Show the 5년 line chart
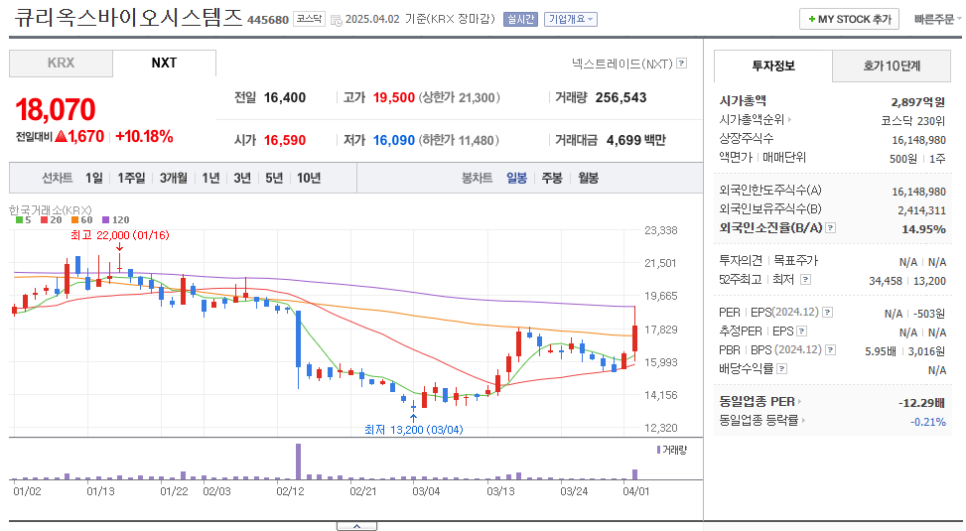Screen dimensions: 966x531 (x=274, y=178)
